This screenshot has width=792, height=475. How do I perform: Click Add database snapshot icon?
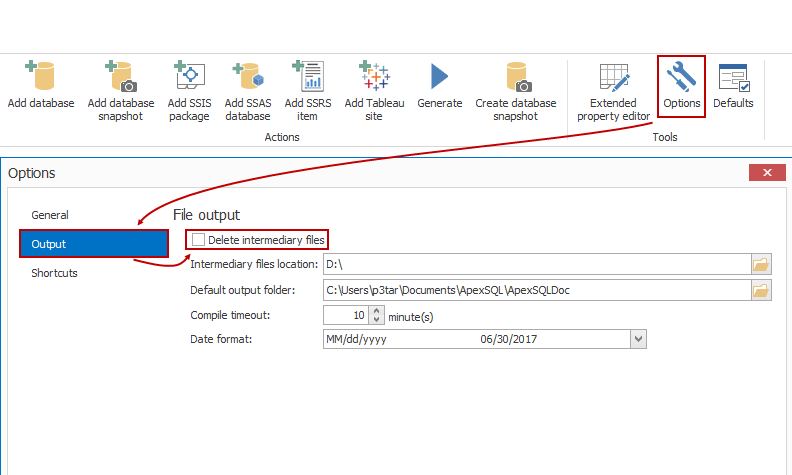coord(121,78)
